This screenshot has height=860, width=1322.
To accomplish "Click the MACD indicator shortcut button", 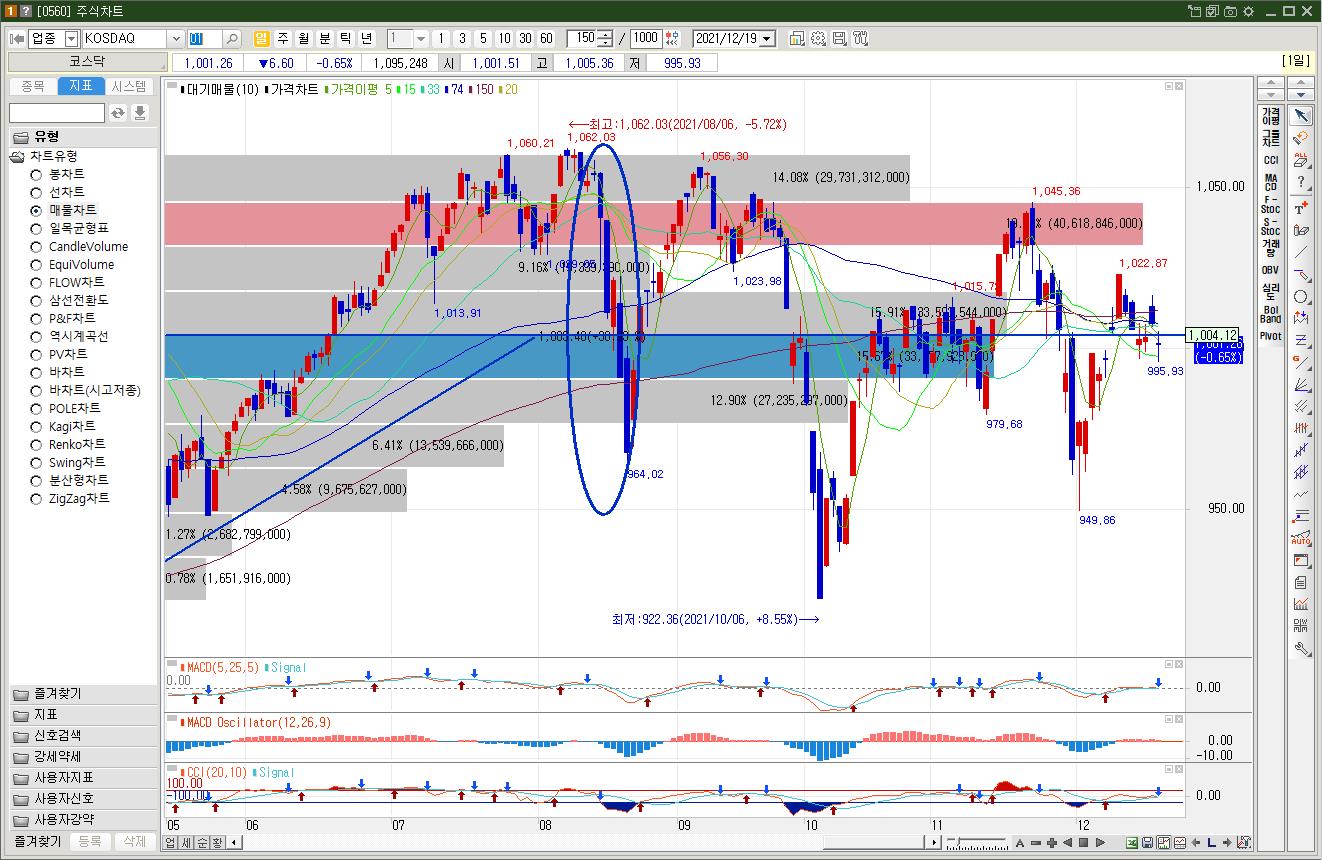I will pos(1270,182).
